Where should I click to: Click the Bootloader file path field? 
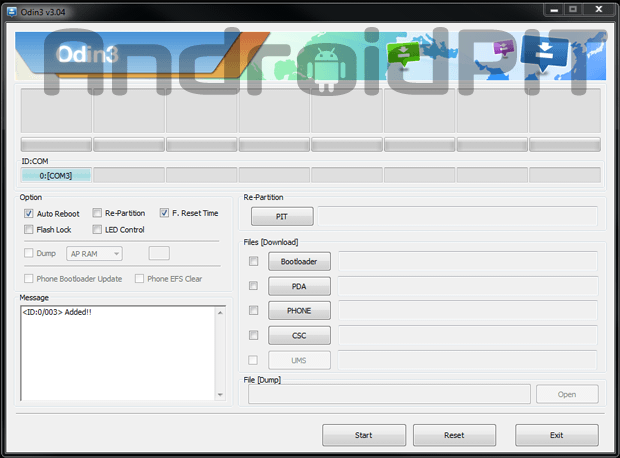468,261
